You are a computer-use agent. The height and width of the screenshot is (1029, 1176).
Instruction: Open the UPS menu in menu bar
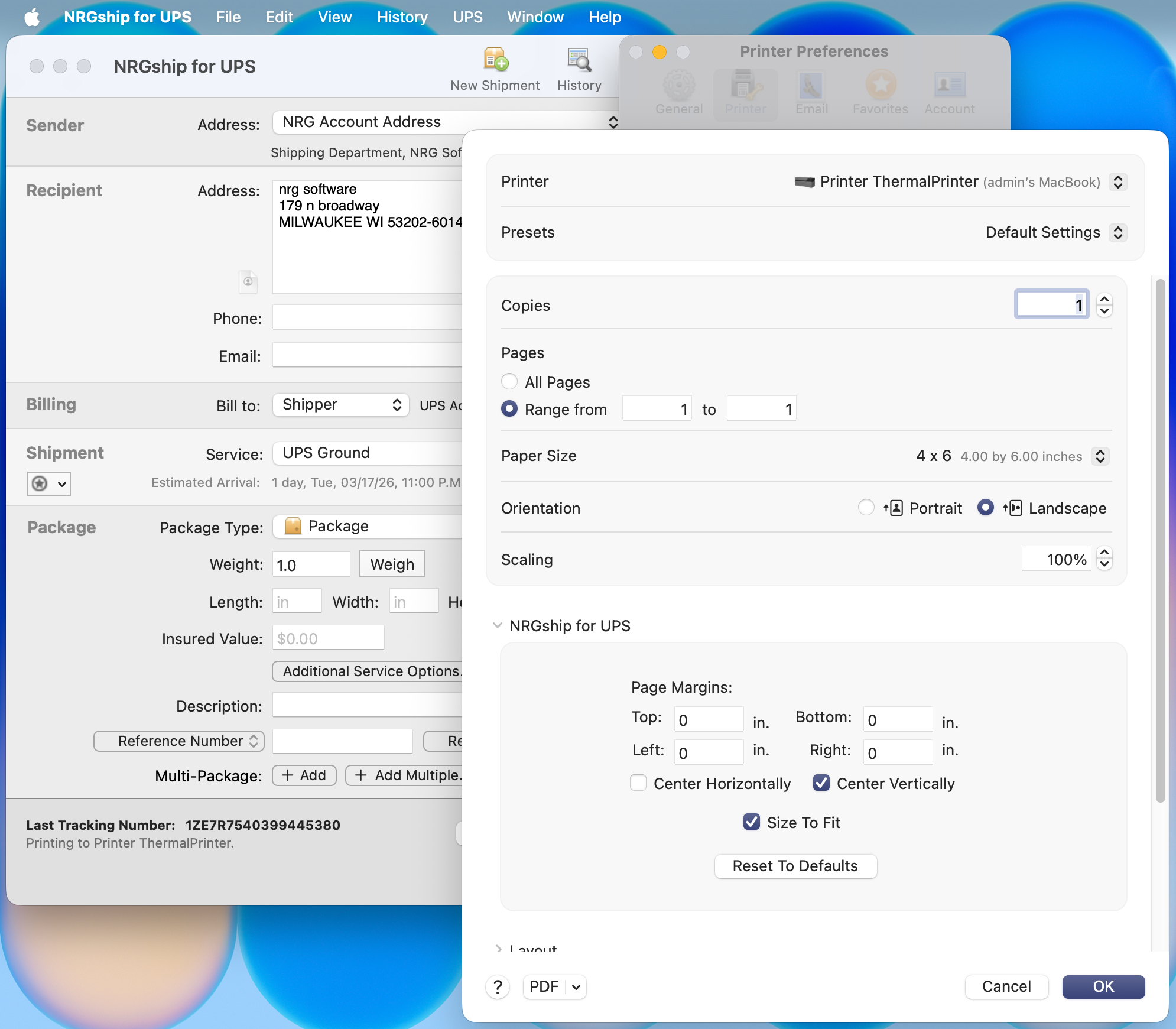467,17
